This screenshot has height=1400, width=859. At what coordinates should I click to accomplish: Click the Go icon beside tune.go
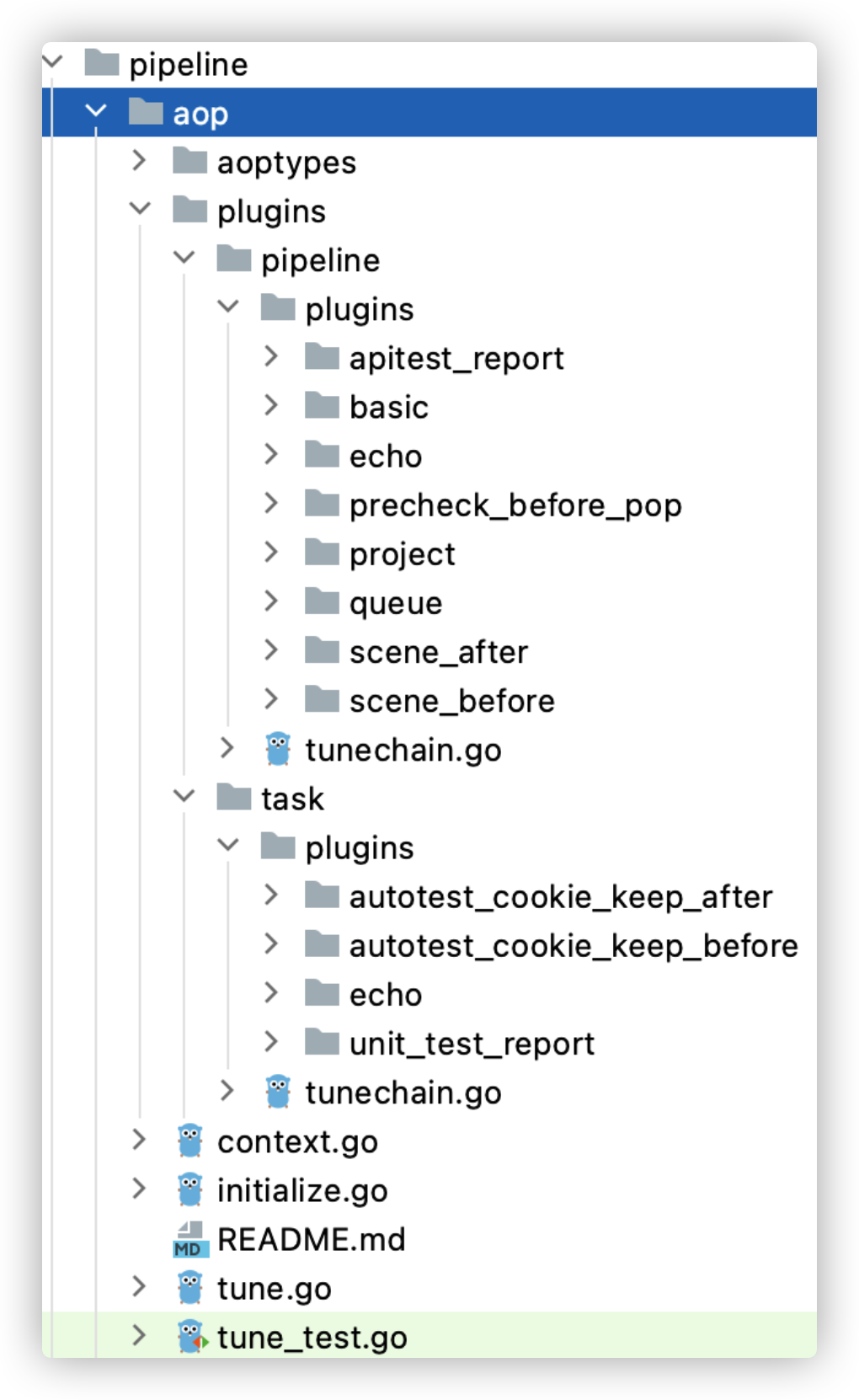(189, 1288)
